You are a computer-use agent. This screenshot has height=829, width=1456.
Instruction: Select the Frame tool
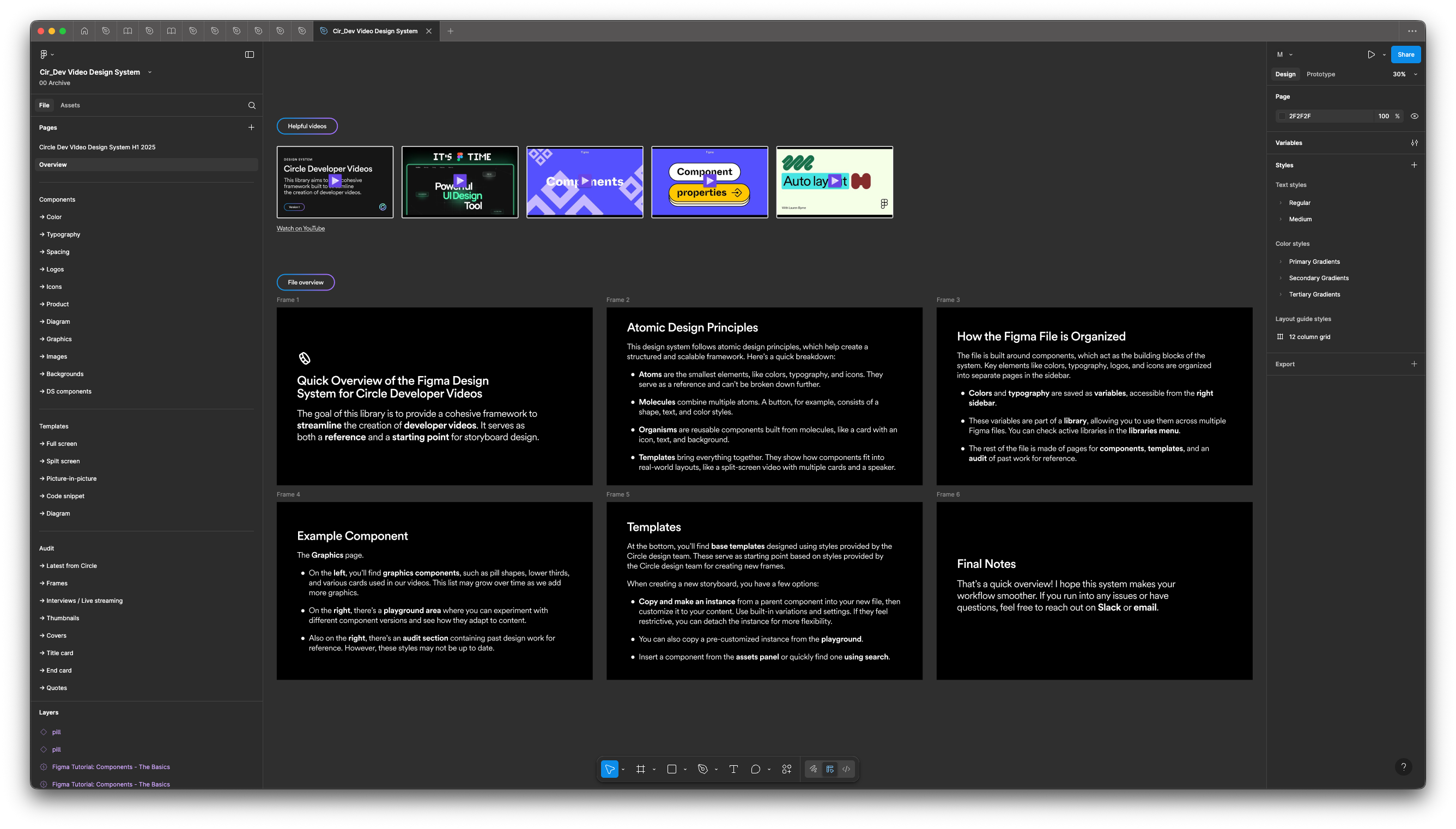coord(640,769)
